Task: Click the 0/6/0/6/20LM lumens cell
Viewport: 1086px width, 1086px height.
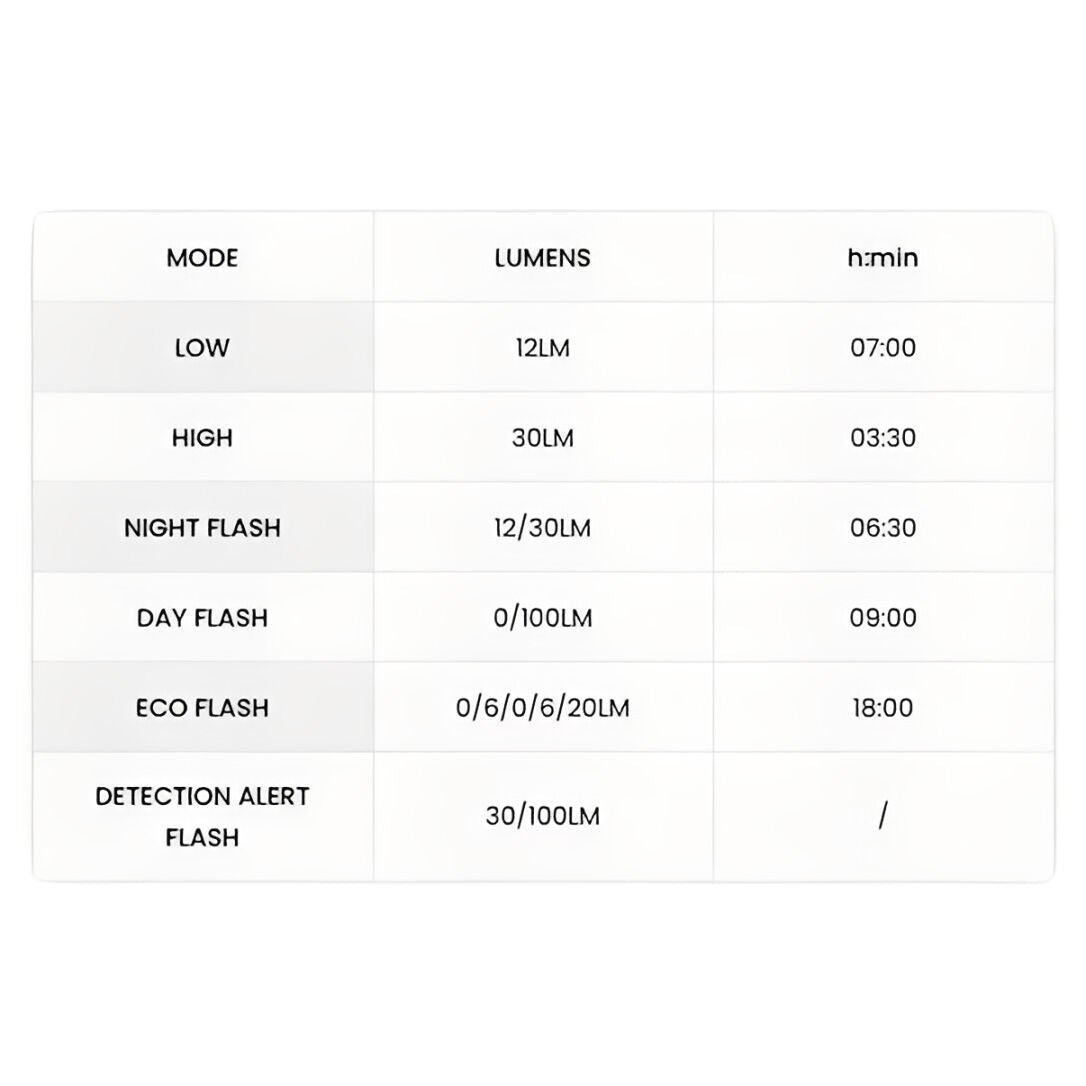Action: (x=542, y=708)
